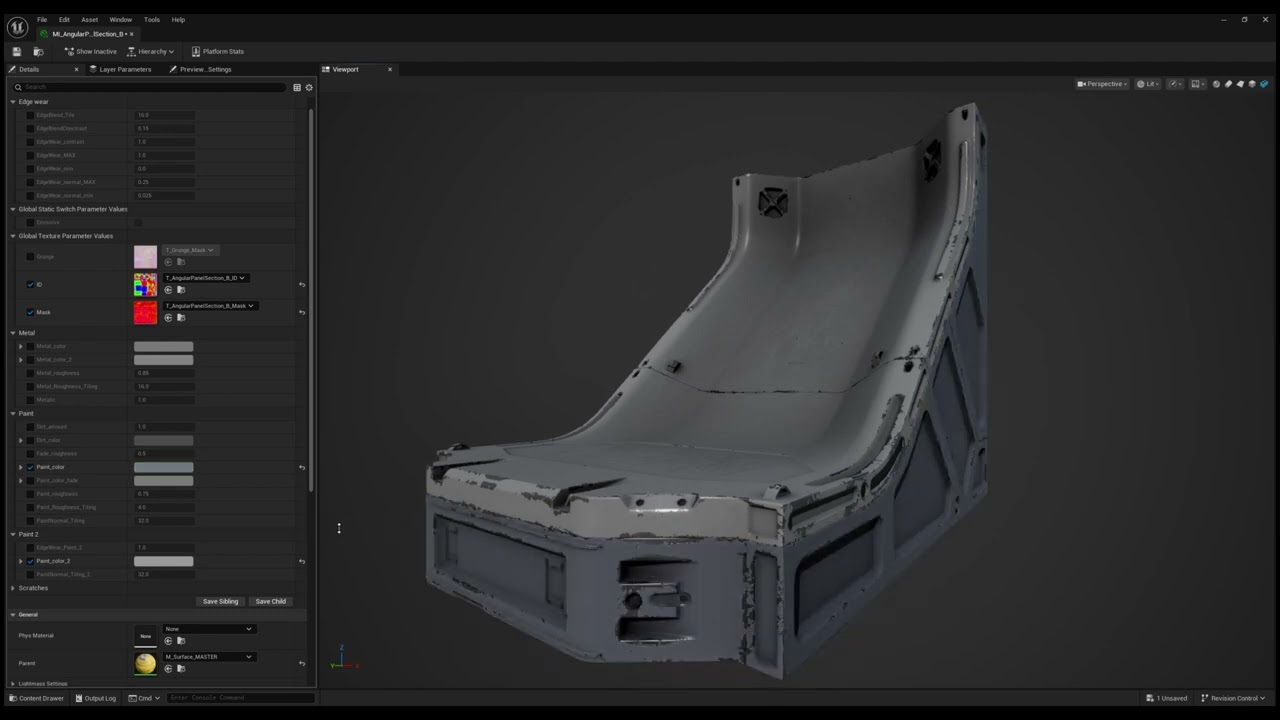This screenshot has width=1280, height=720.
Task: Collapse Global Texture Parameter Values section
Action: click(13, 236)
